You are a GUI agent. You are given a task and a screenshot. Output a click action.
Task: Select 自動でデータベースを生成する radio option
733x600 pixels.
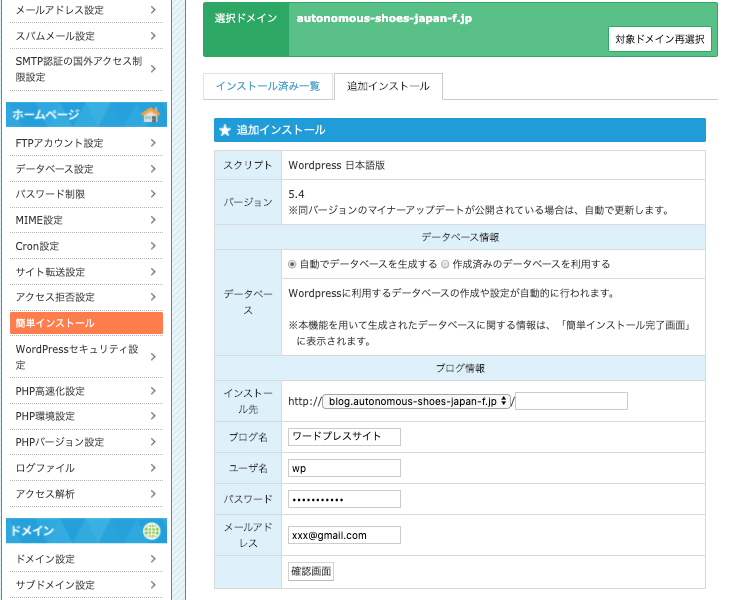click(x=293, y=265)
